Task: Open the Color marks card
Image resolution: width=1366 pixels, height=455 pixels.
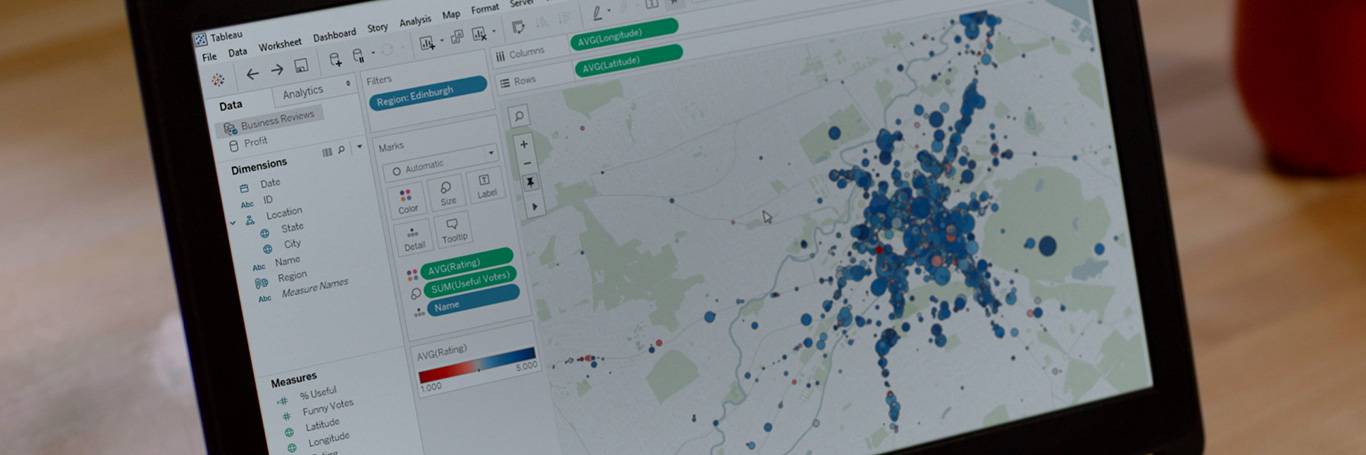Action: pyautogui.click(x=408, y=199)
